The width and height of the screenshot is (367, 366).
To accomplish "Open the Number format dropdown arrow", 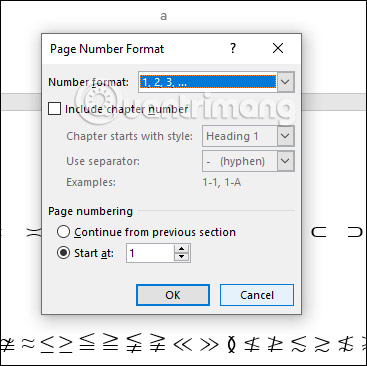I will pyautogui.click(x=285, y=82).
